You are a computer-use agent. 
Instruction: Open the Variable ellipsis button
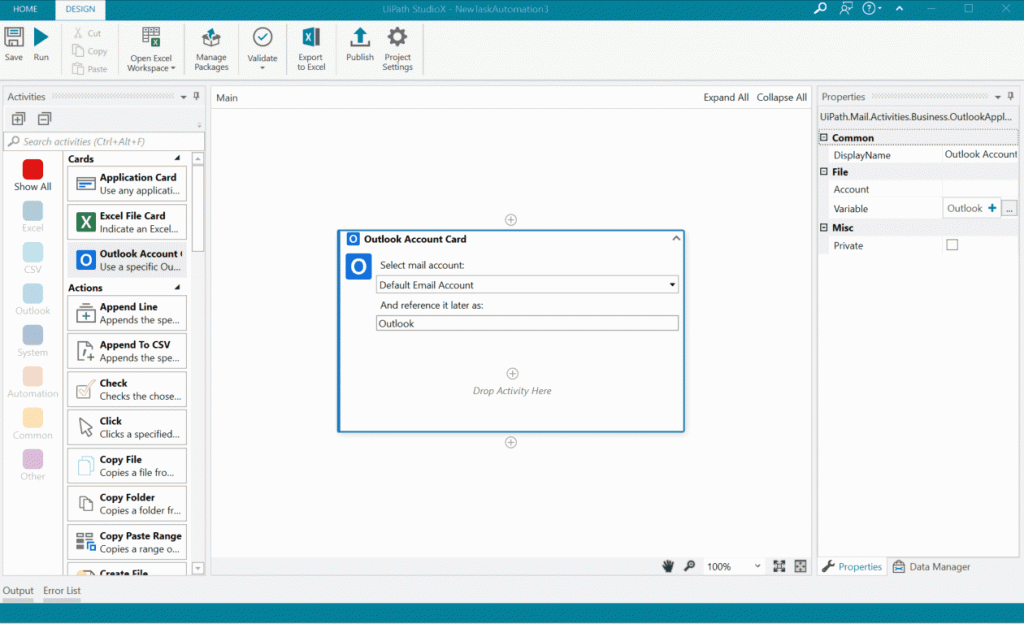point(1009,208)
